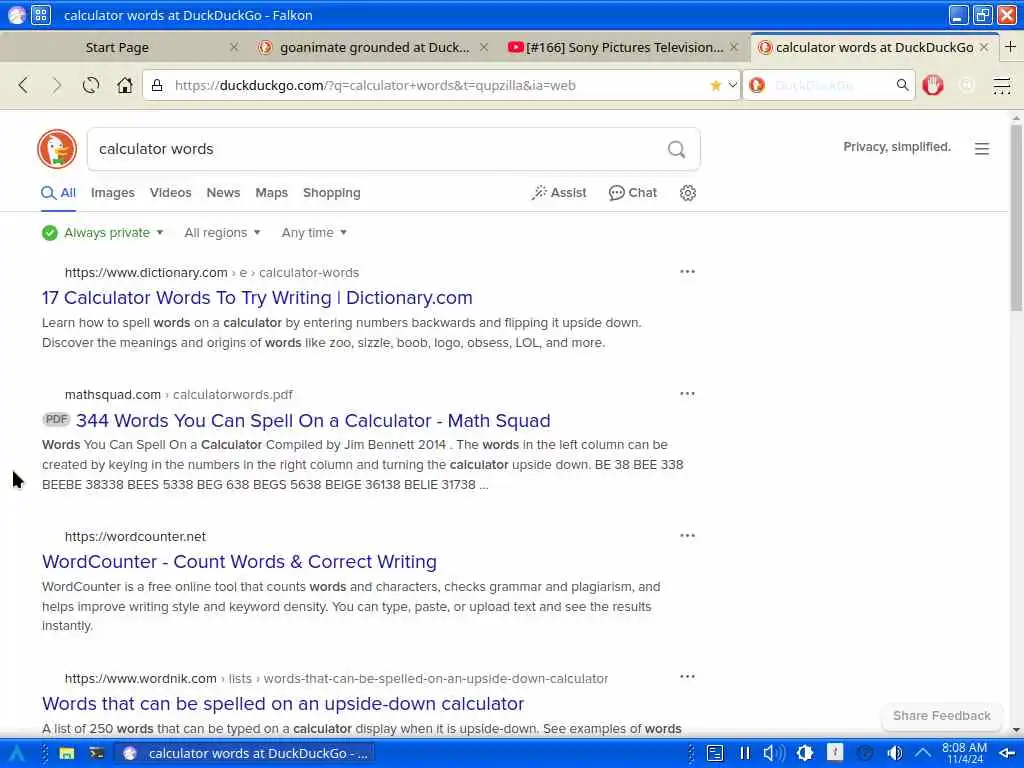Screen dimensions: 1024x768
Task: Click the Share Feedback button
Action: (x=942, y=716)
